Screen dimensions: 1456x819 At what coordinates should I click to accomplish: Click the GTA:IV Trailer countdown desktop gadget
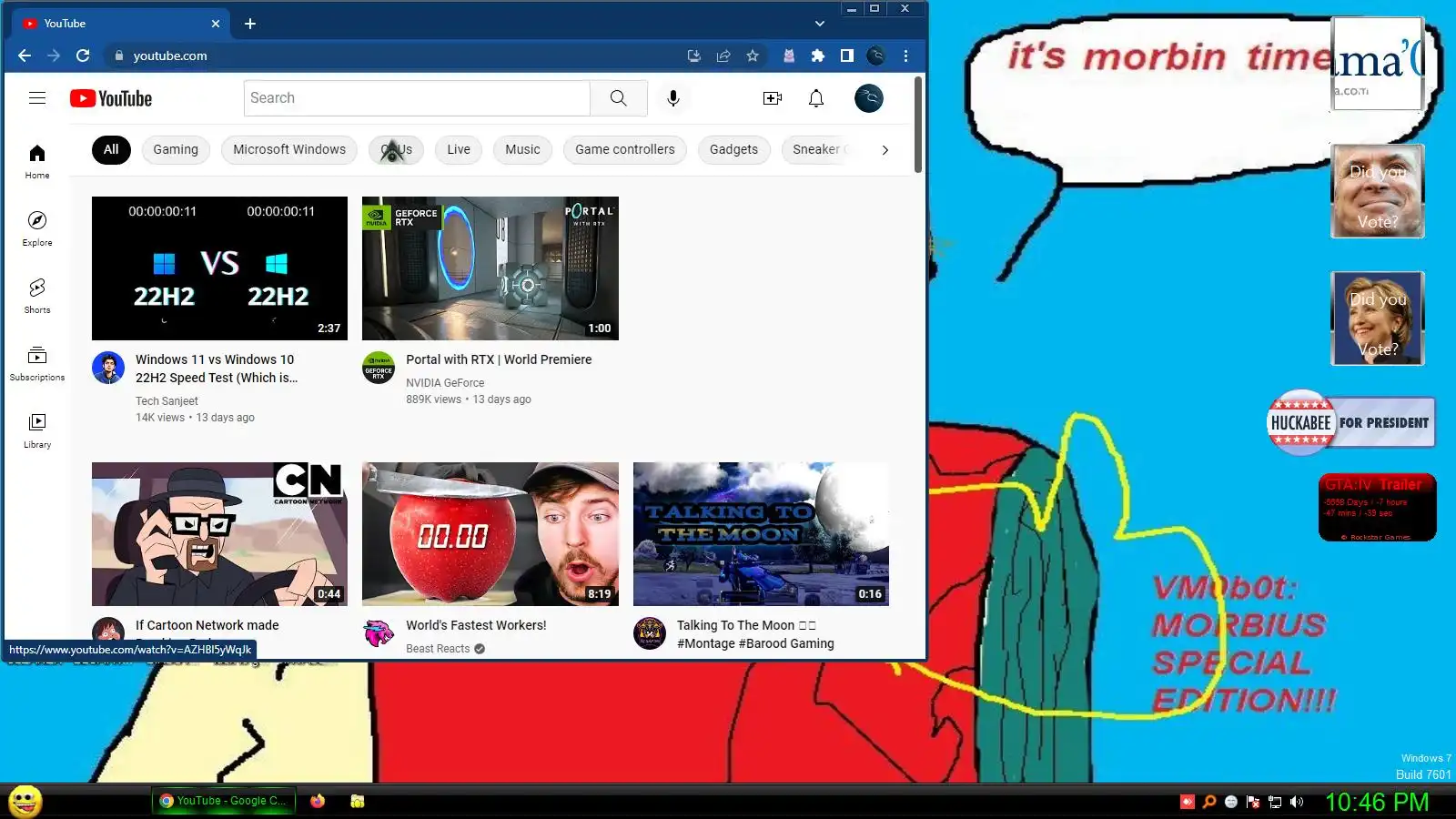(1378, 508)
